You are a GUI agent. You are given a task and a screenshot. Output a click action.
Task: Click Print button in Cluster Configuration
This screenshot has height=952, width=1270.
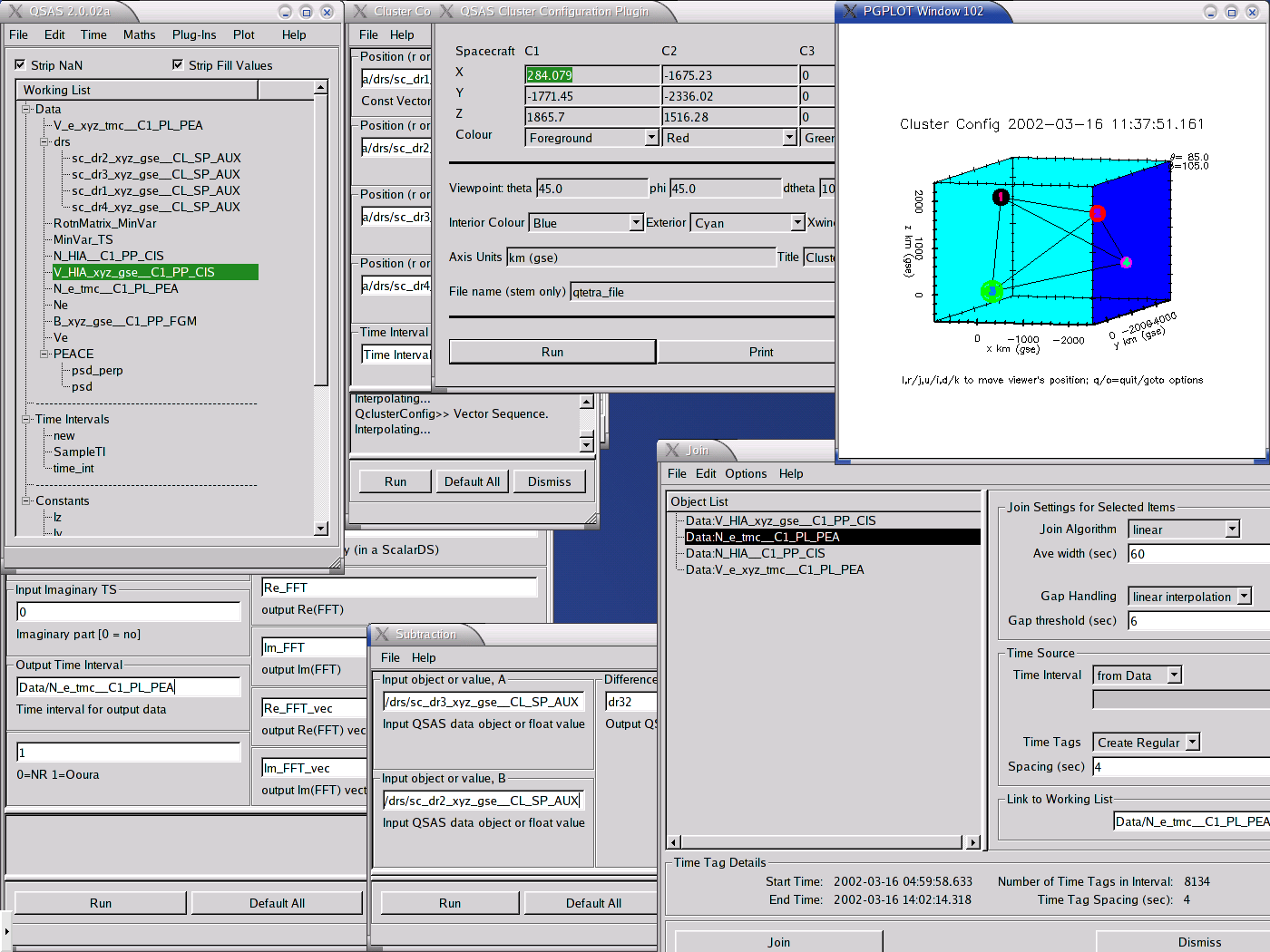tap(761, 352)
